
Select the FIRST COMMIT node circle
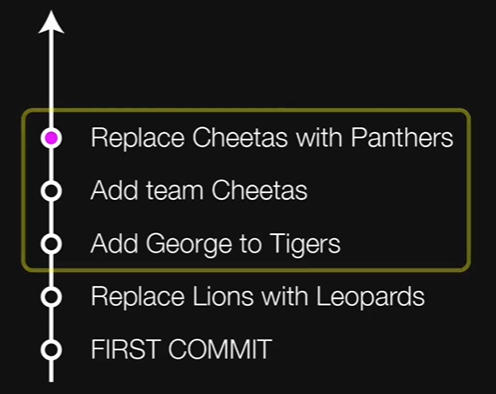51,350
